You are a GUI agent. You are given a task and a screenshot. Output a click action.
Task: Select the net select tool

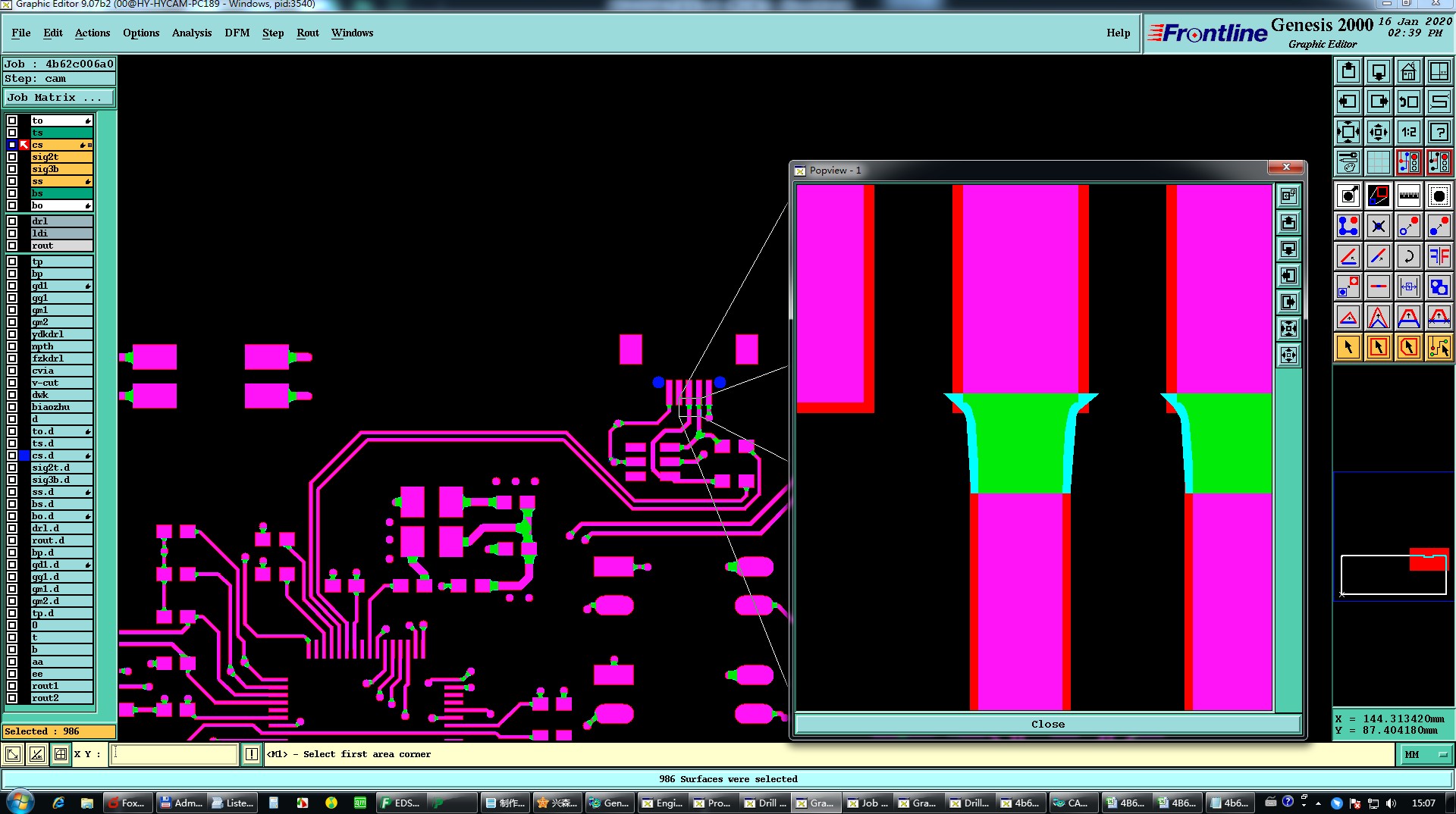tap(1439, 348)
